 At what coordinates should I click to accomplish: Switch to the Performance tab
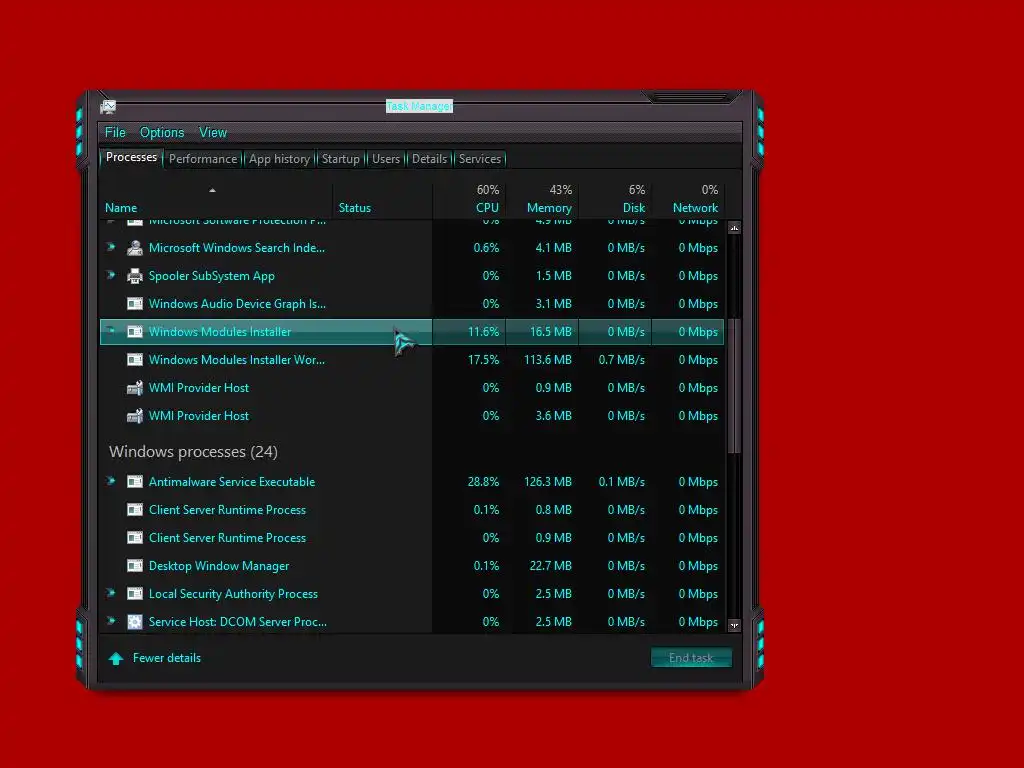click(203, 159)
